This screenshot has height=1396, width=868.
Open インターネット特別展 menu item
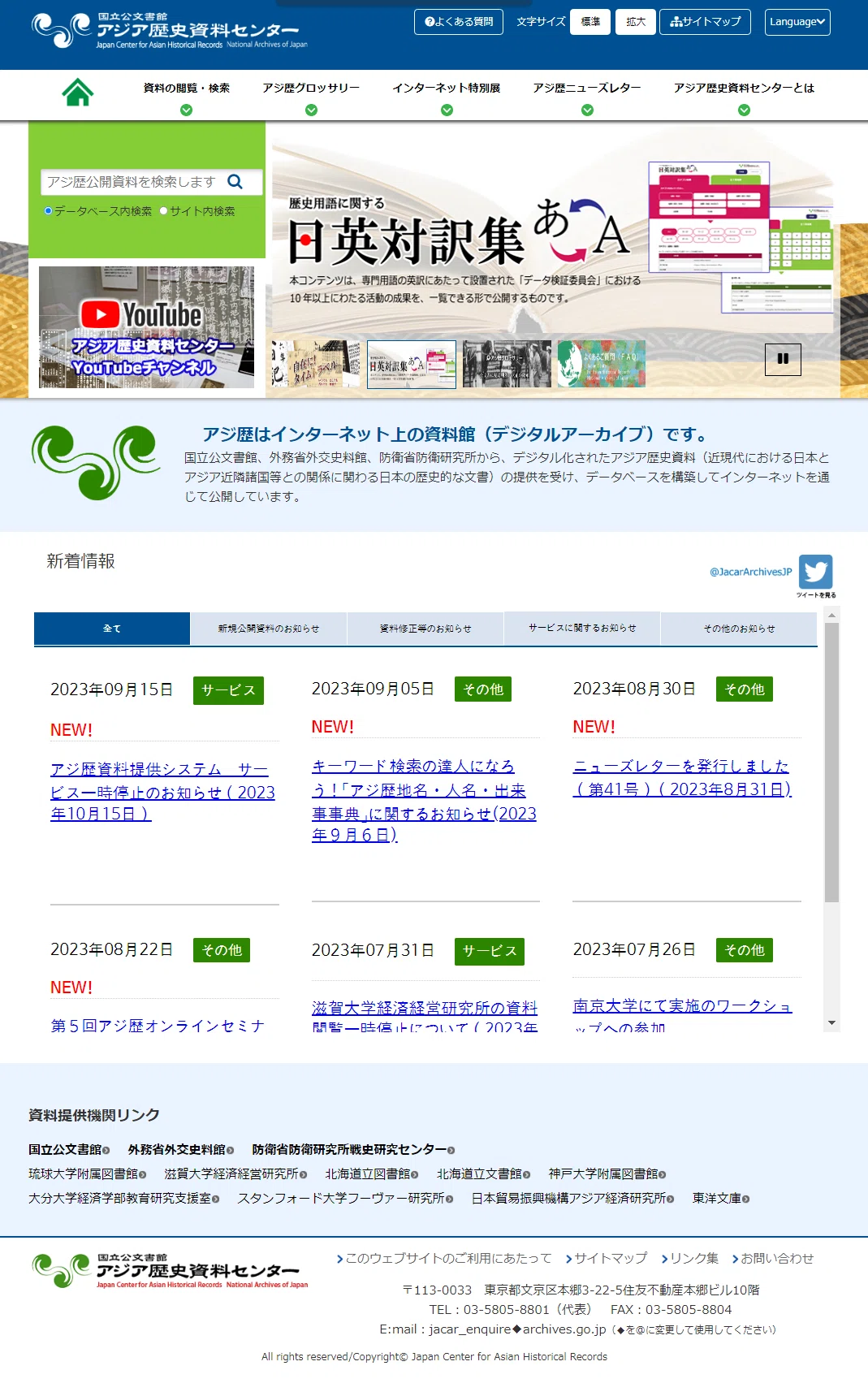(x=447, y=88)
